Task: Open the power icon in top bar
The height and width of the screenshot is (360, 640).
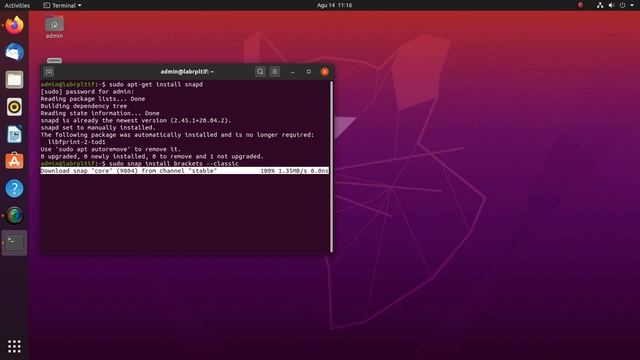Action: click(622, 5)
